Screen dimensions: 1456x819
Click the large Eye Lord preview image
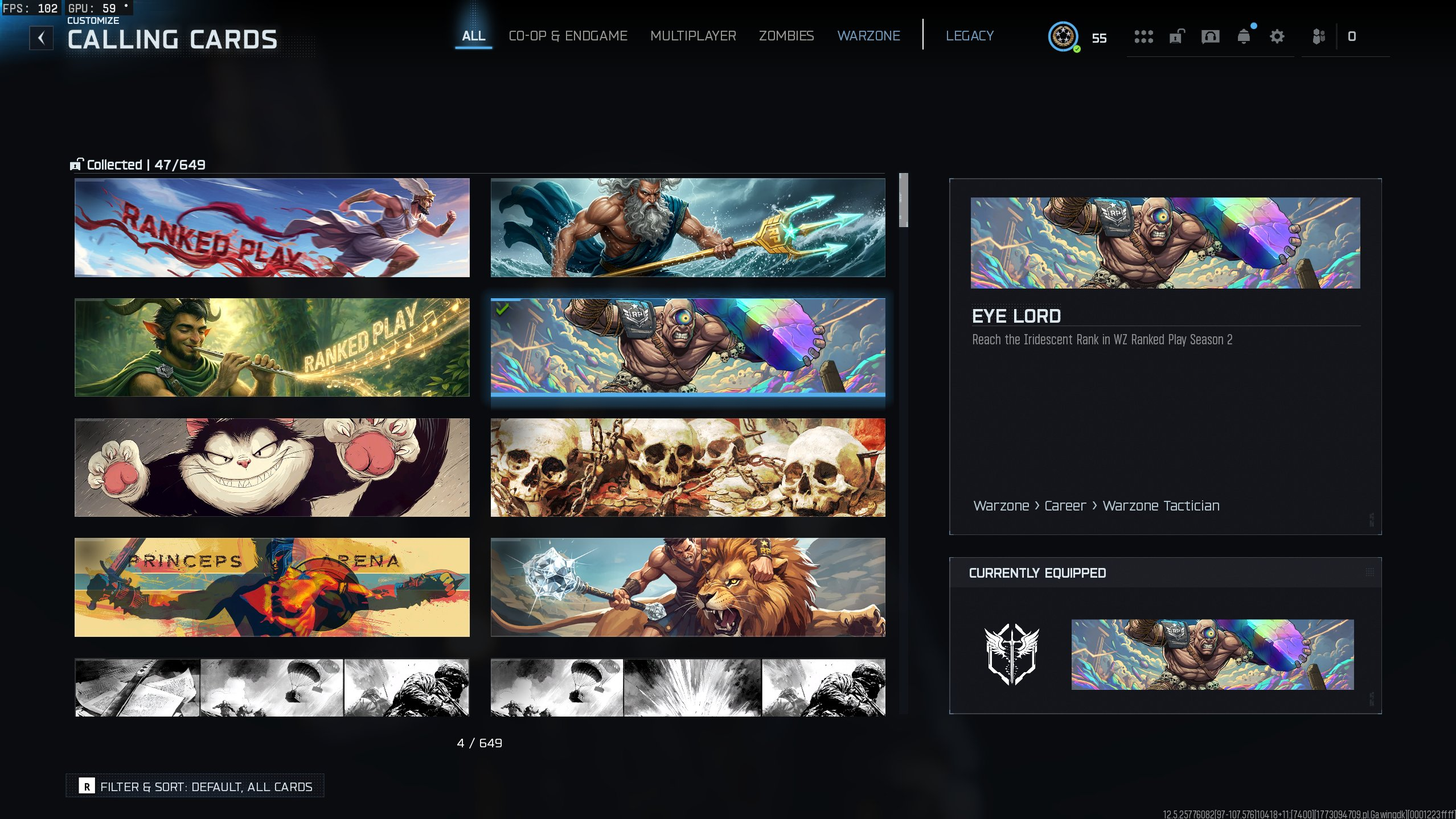pos(1165,243)
